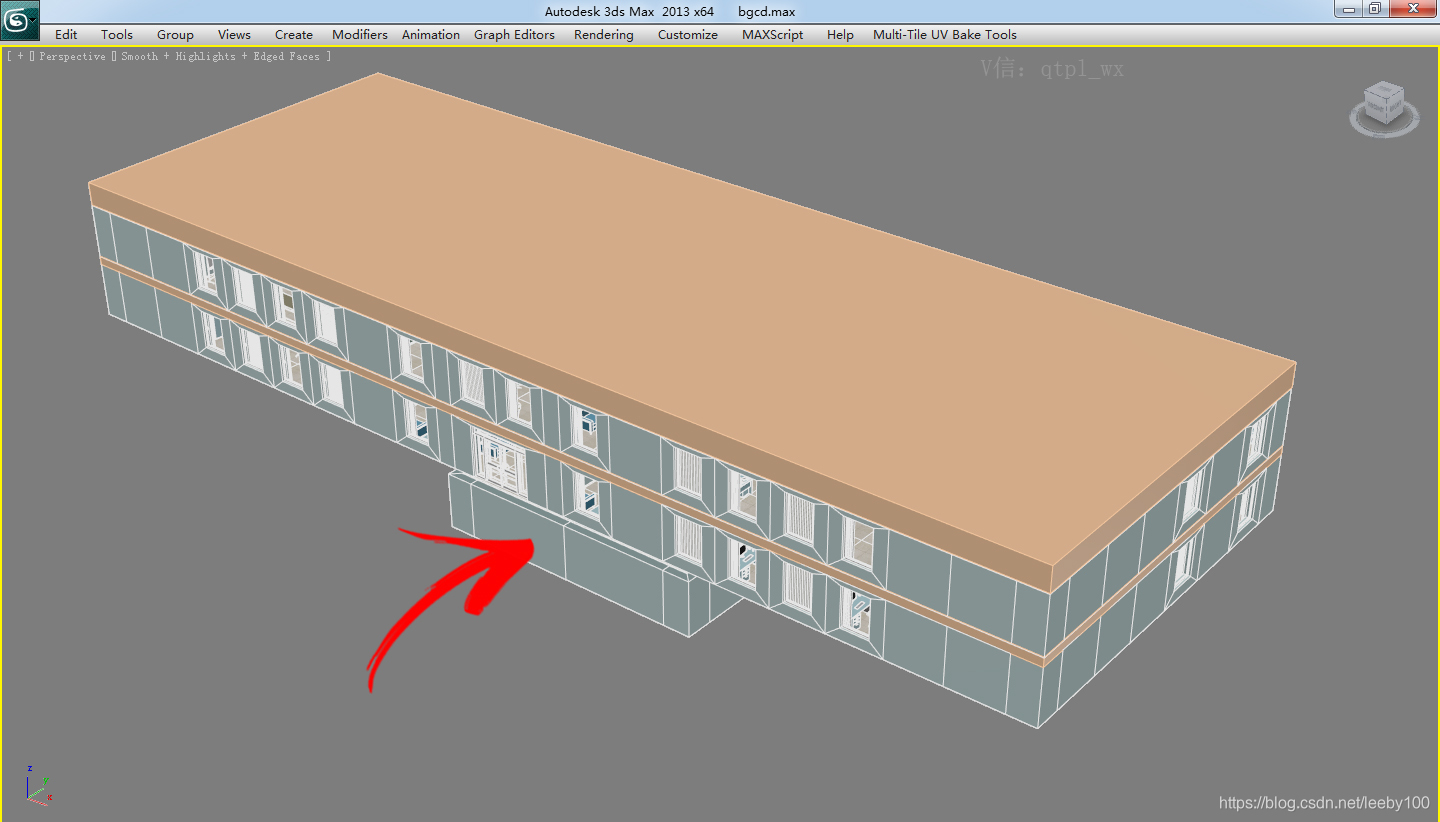Open the Edit menu
Viewport: 1440px width, 822px height.
click(66, 34)
